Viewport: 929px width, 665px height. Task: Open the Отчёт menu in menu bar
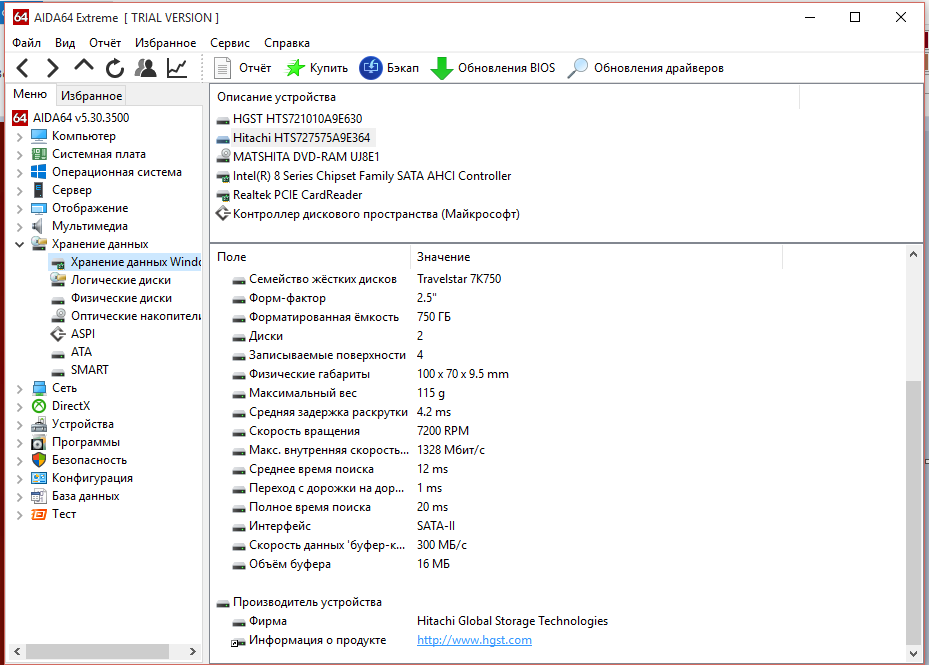(105, 43)
